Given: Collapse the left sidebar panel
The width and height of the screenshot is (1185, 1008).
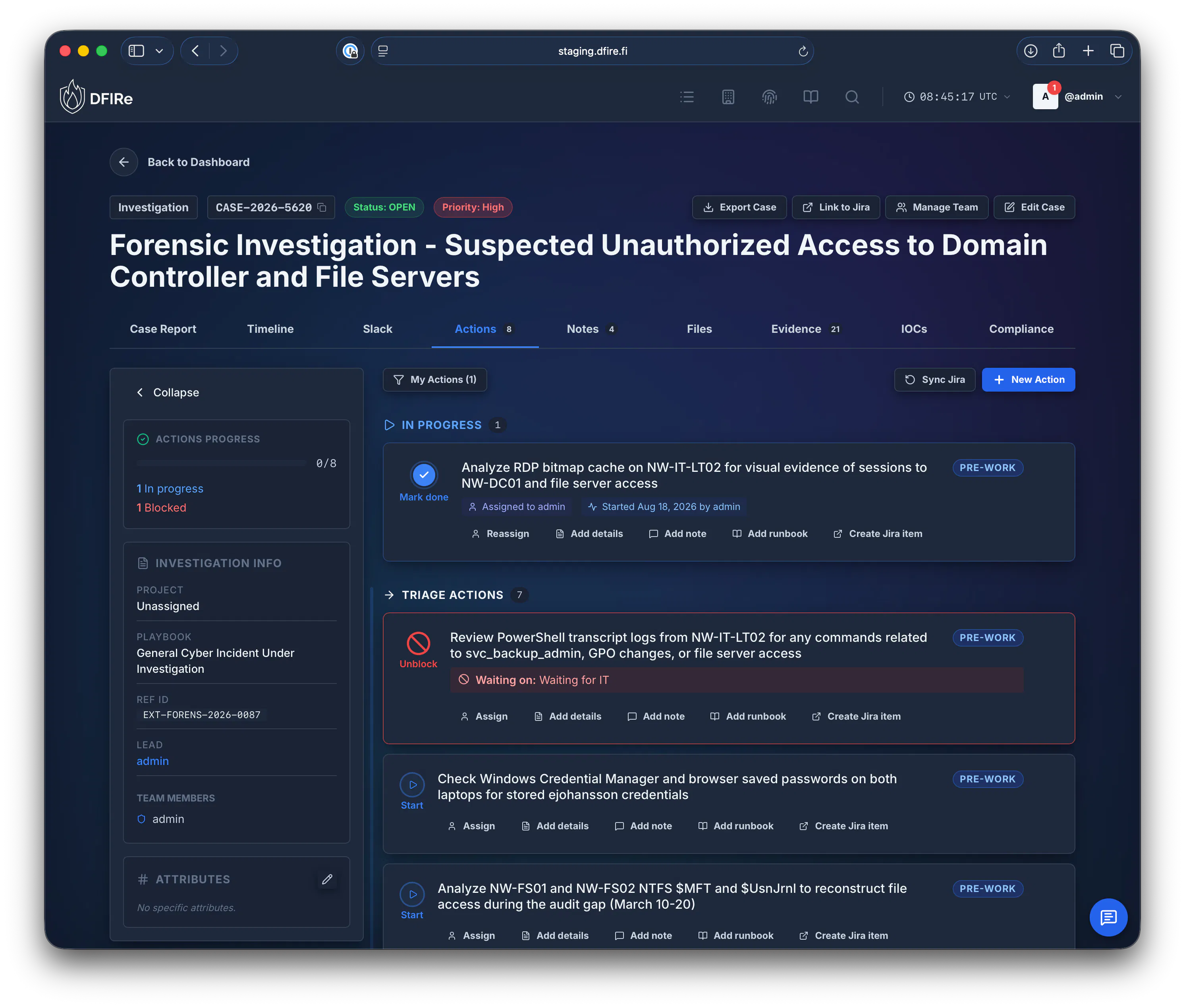Looking at the screenshot, I should (168, 392).
